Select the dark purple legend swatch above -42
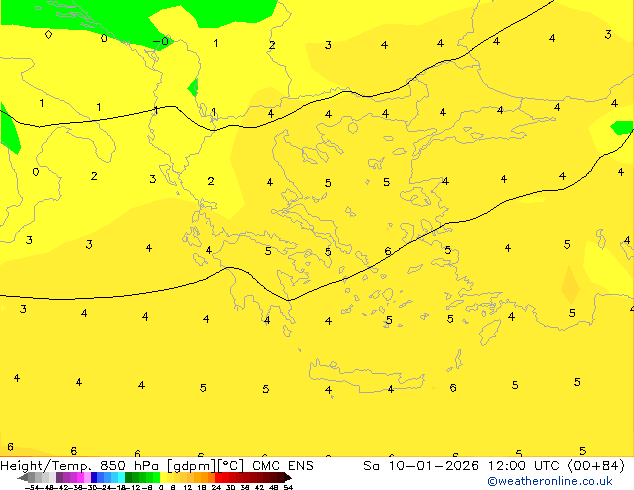Screen dimensions: 634x490 click(x=59, y=477)
